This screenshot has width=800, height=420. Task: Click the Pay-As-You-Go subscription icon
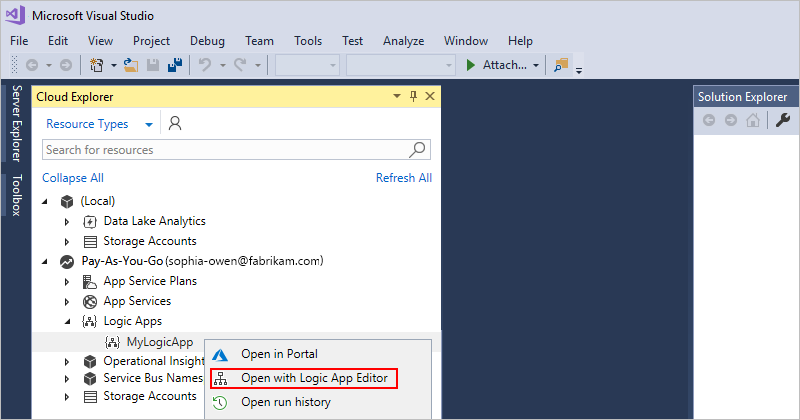click(x=67, y=262)
